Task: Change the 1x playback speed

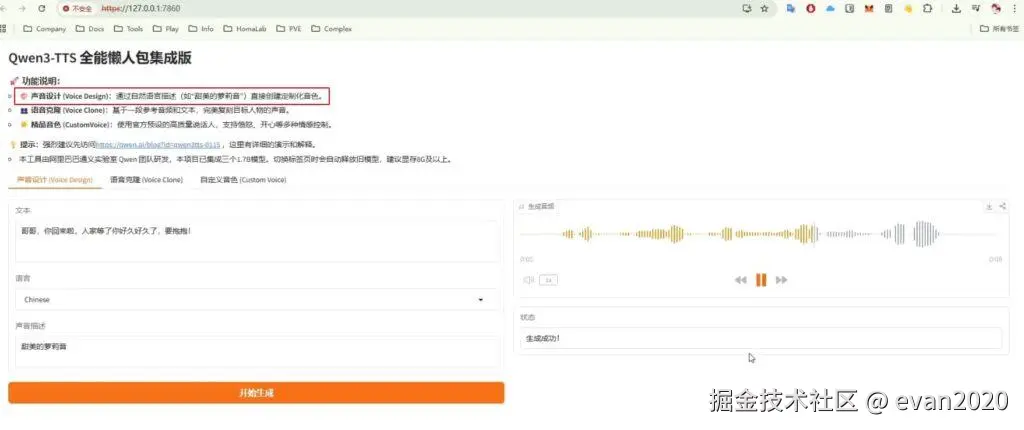Action: coord(549,280)
